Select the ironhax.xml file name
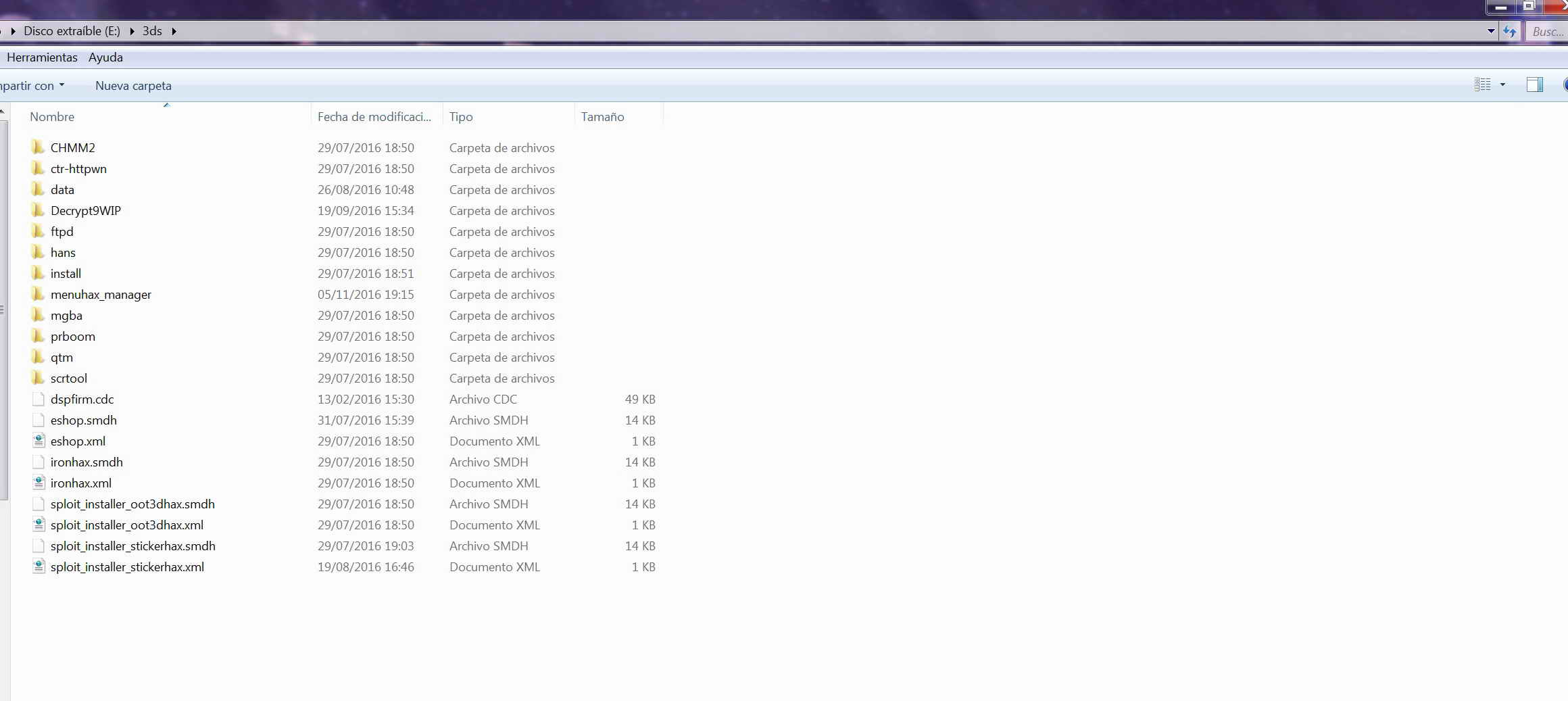The height and width of the screenshot is (701, 1568). pyautogui.click(x=81, y=483)
